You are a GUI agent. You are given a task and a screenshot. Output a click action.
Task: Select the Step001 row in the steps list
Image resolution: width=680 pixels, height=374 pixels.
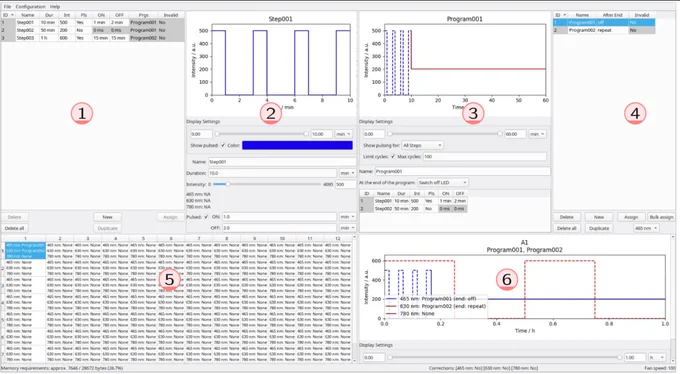point(92,22)
